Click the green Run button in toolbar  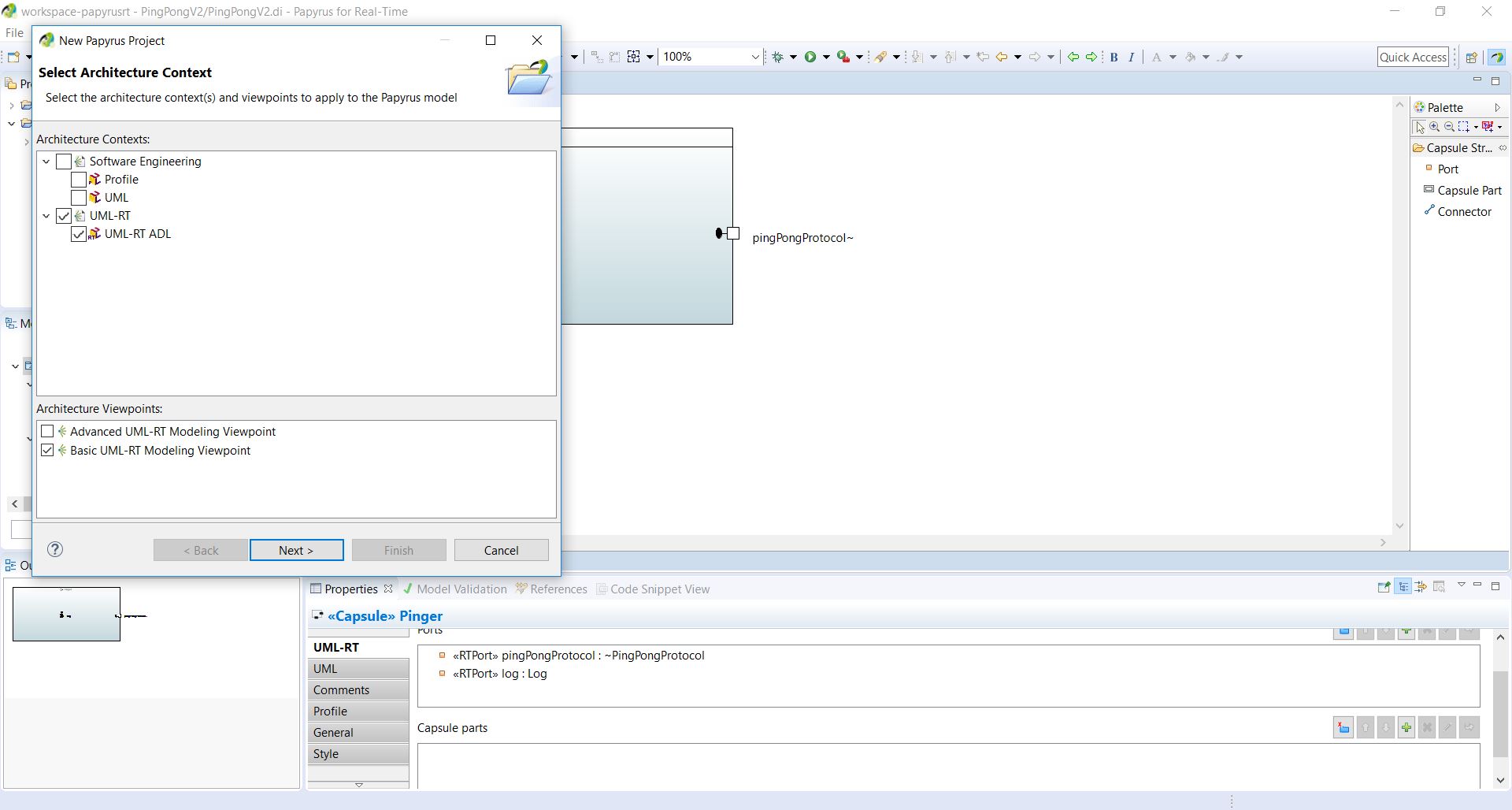[810, 57]
